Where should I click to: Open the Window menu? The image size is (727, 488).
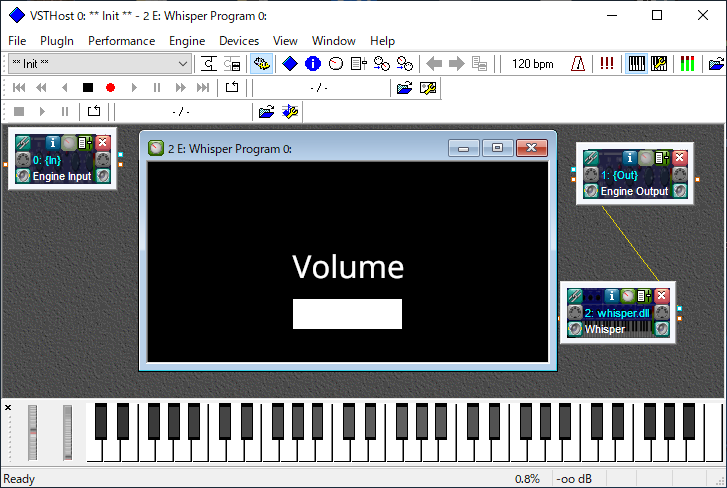pos(333,41)
